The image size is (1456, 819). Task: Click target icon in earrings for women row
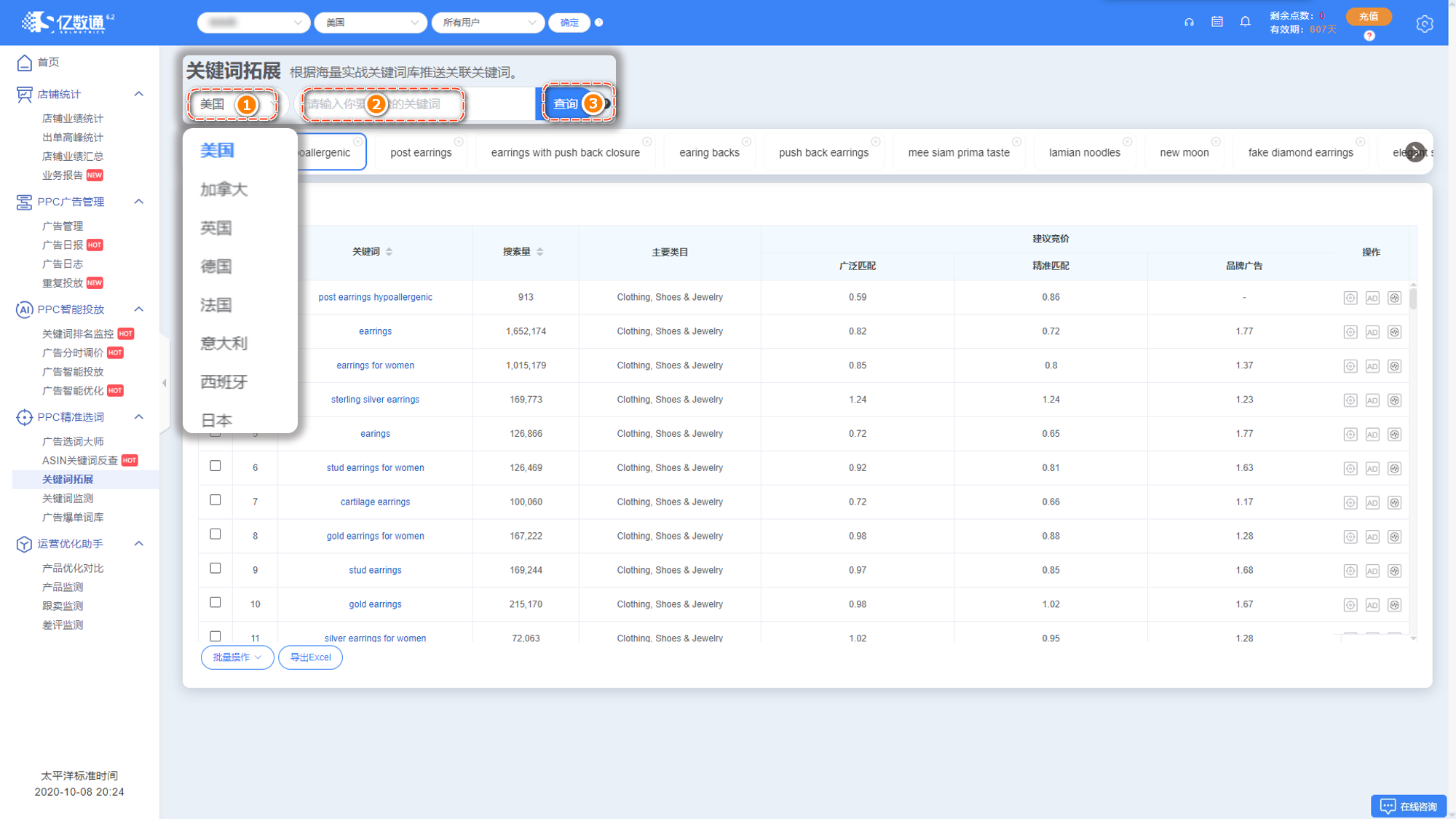(1350, 366)
